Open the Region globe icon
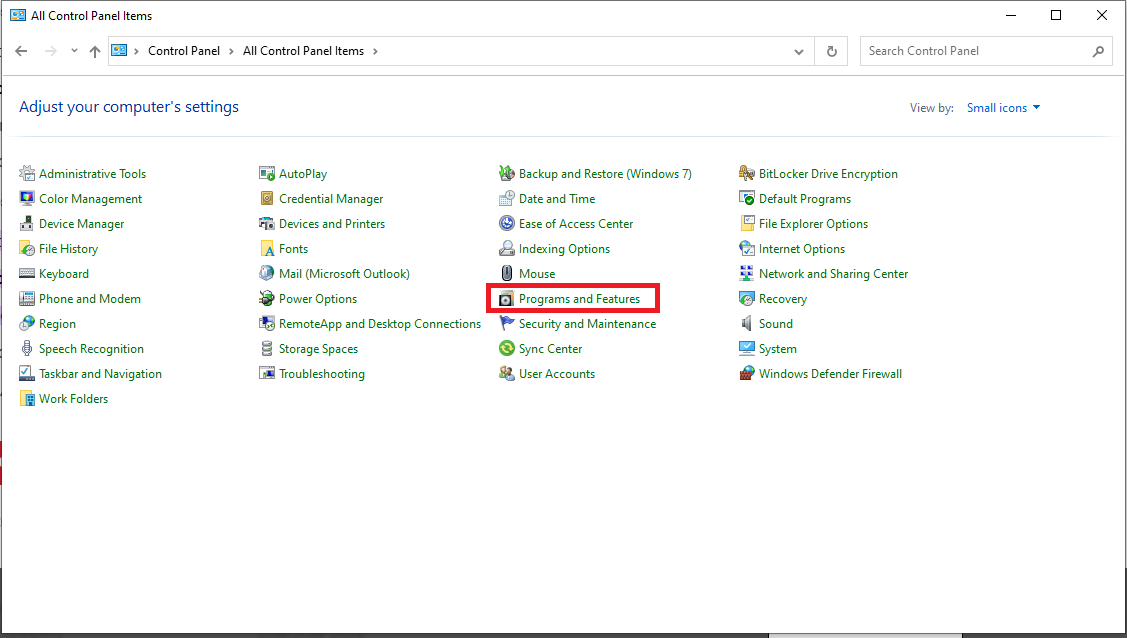The image size is (1127, 638). [27, 323]
